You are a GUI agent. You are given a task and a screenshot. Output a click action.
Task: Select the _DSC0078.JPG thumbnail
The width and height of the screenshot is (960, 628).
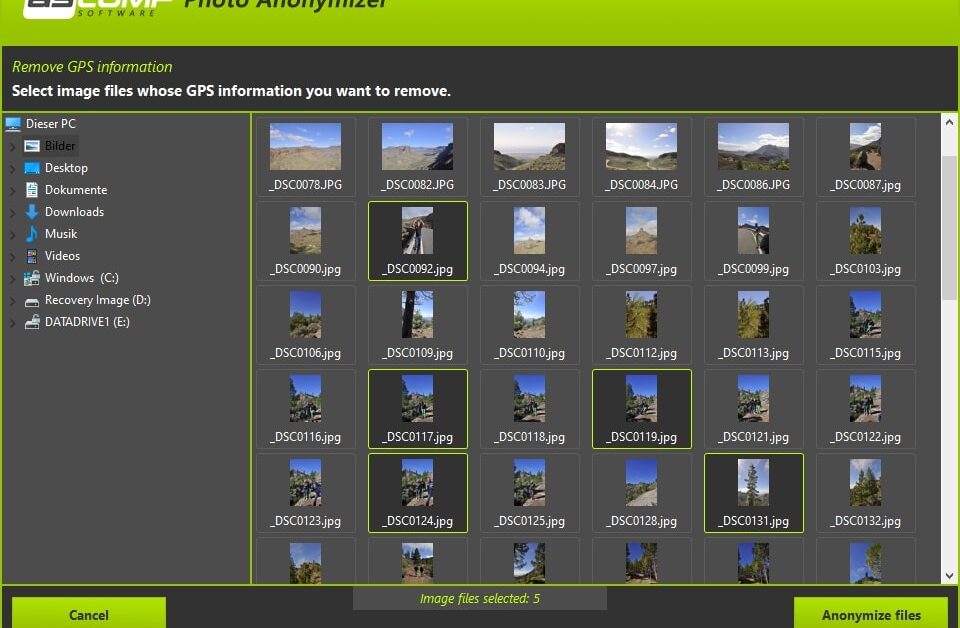[x=305, y=152]
